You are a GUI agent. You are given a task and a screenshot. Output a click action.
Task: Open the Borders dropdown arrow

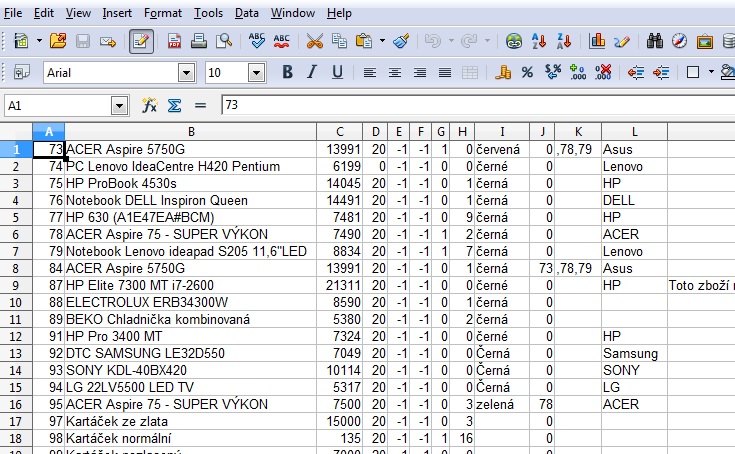tap(711, 73)
